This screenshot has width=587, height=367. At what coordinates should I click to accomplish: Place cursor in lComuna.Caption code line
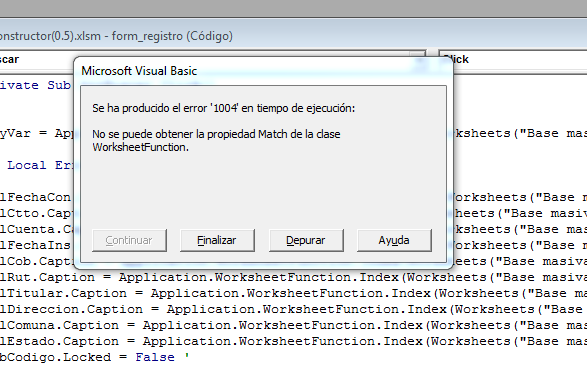click(294, 325)
